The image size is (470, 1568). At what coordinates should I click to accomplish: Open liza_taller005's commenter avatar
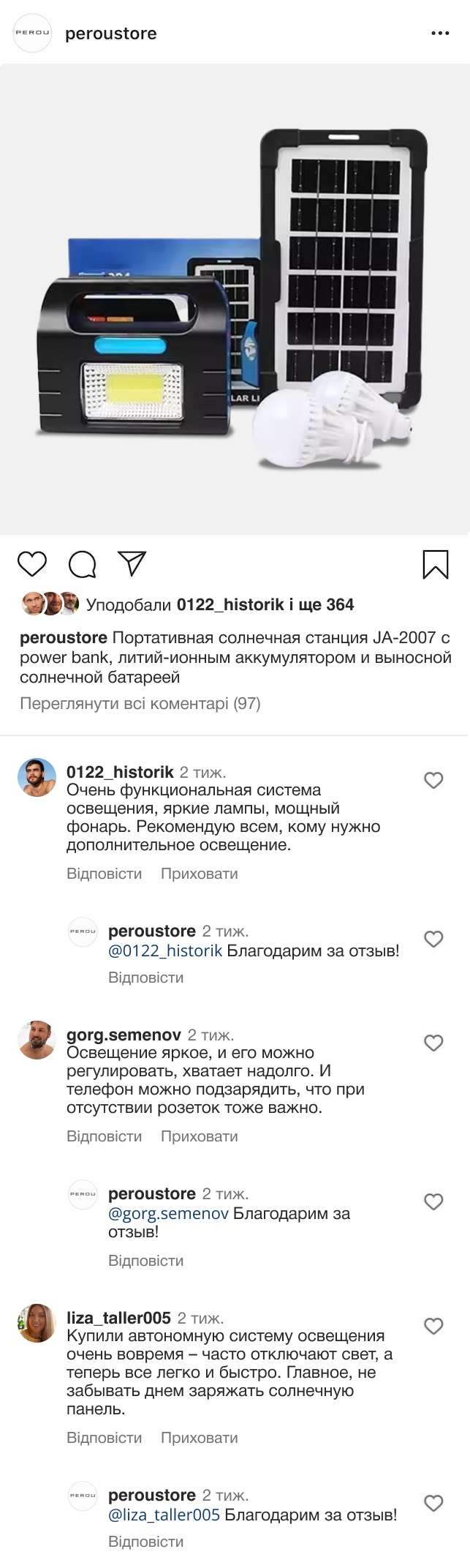(37, 1323)
